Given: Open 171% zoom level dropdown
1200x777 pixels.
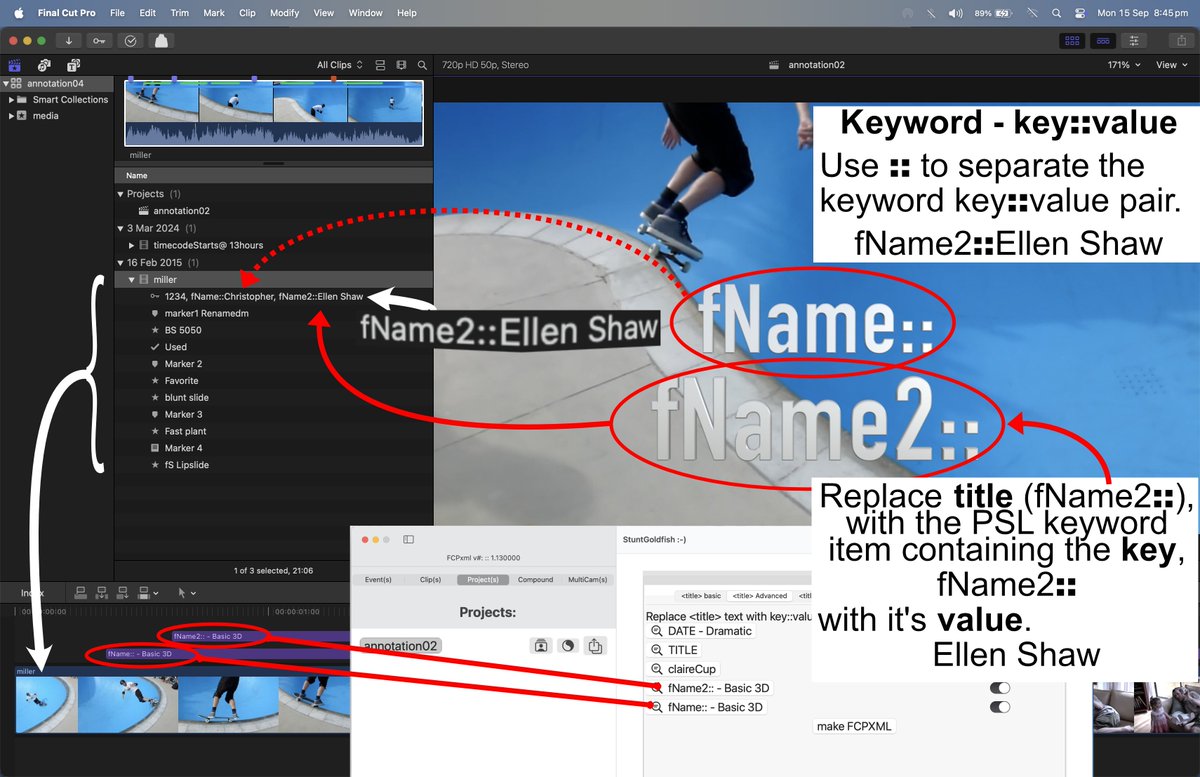Looking at the screenshot, I should (1124, 65).
